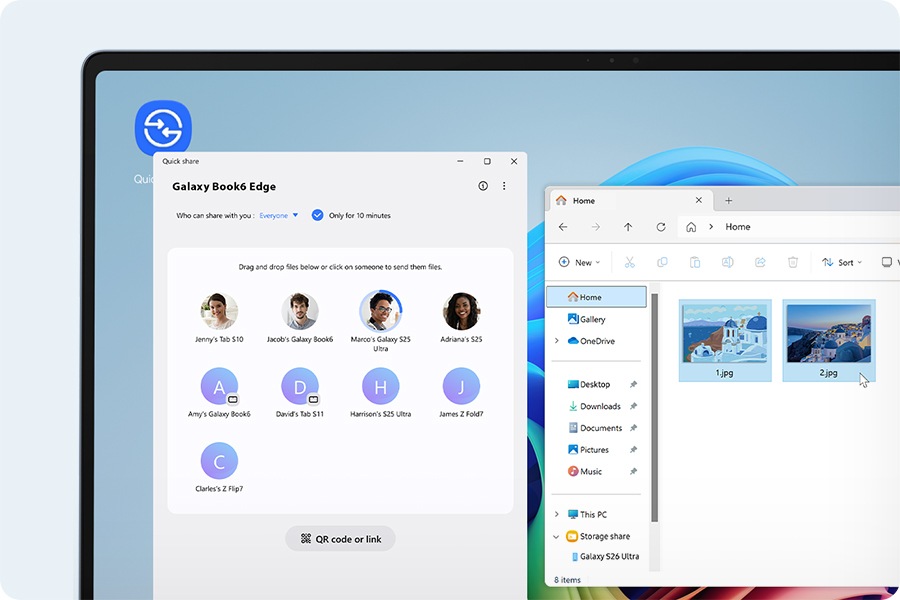Send to Clarles's Z Flip7 avatar

coord(219,461)
